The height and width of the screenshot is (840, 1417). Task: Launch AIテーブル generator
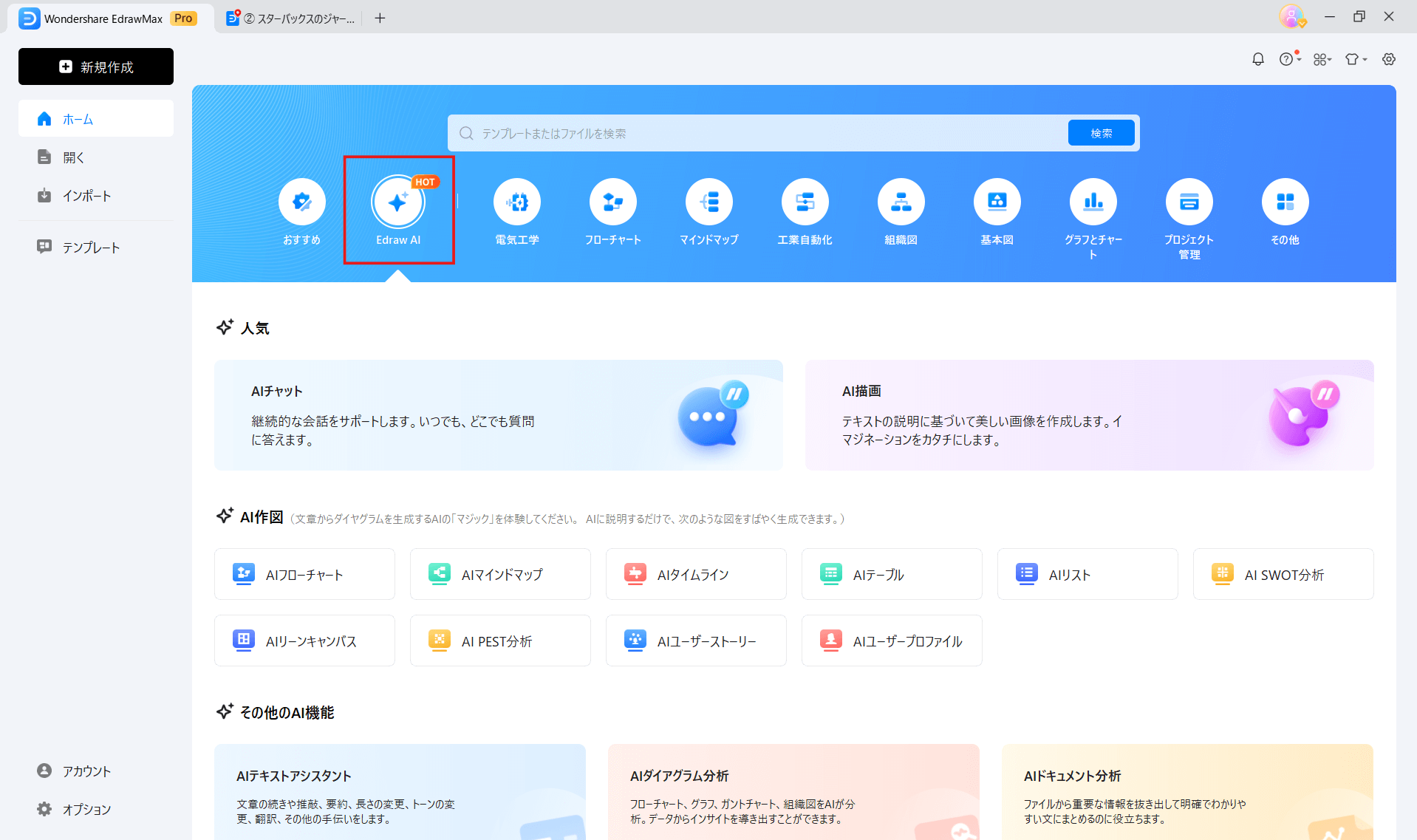tap(892, 574)
